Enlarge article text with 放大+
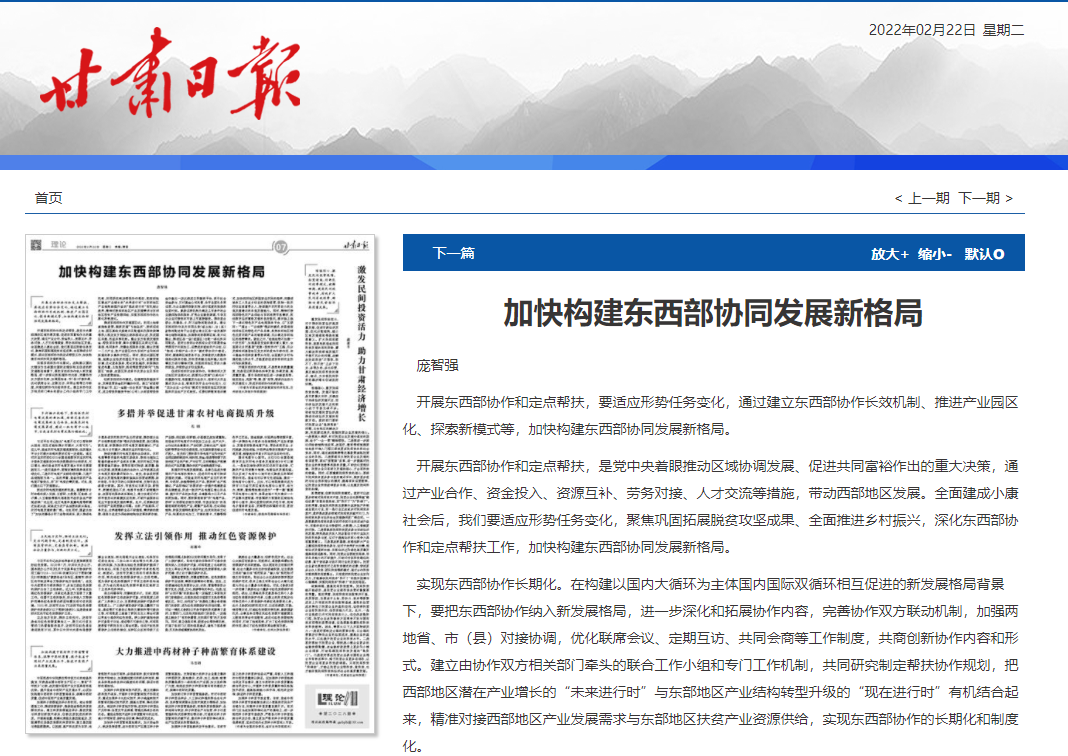This screenshot has height=756, width=1068. 890,254
